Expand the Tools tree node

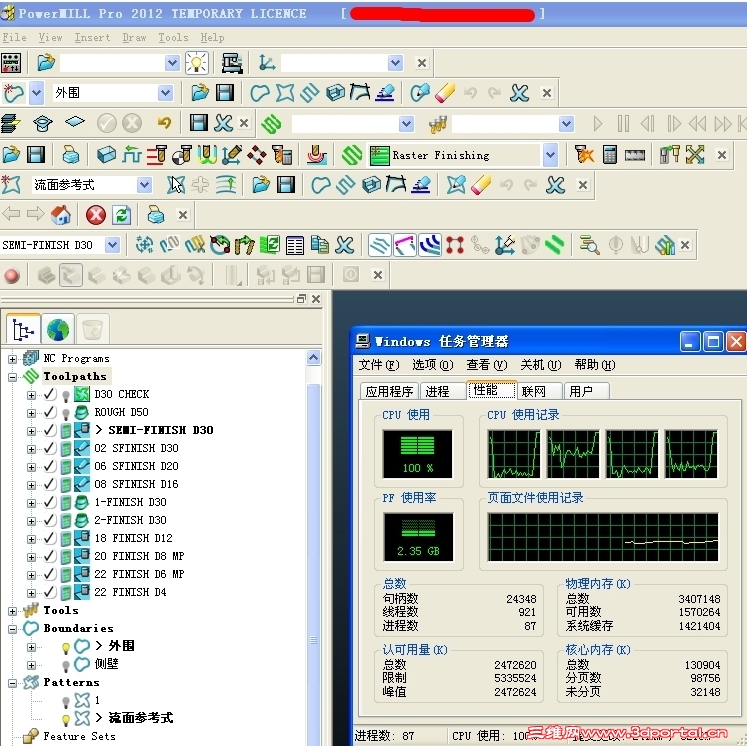pos(12,611)
